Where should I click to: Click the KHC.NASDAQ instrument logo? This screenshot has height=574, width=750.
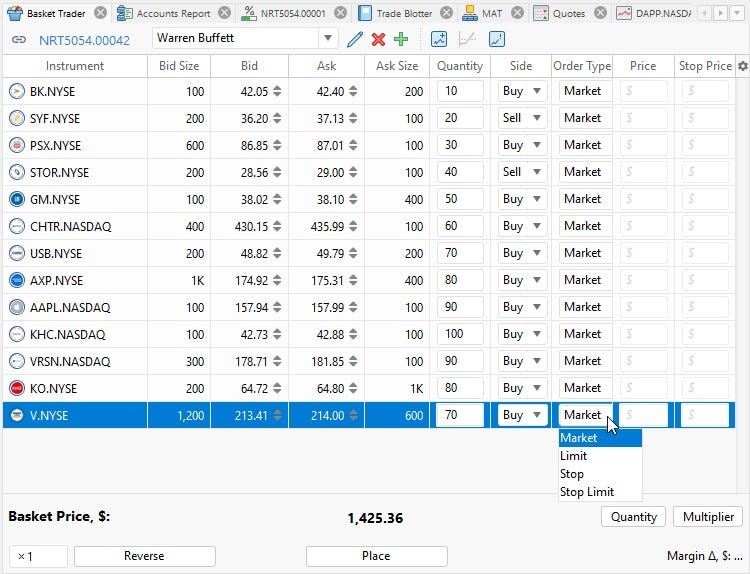(17, 334)
